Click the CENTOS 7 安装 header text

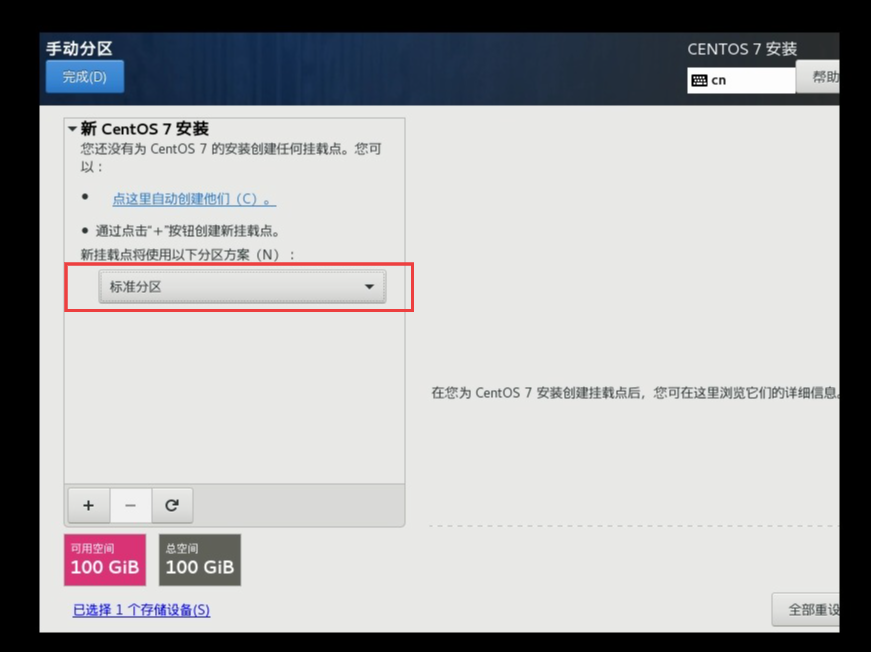tap(742, 49)
